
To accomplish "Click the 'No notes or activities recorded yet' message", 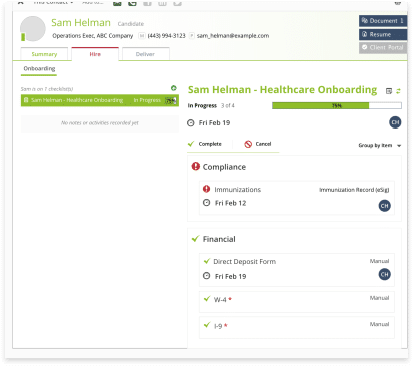I will [x=100, y=123].
